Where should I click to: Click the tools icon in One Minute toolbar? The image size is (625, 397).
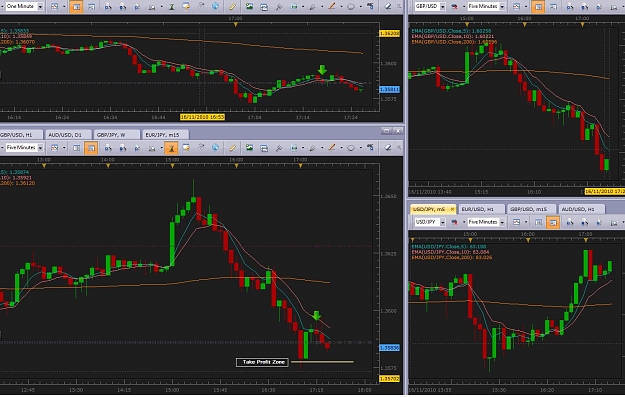pos(279,7)
